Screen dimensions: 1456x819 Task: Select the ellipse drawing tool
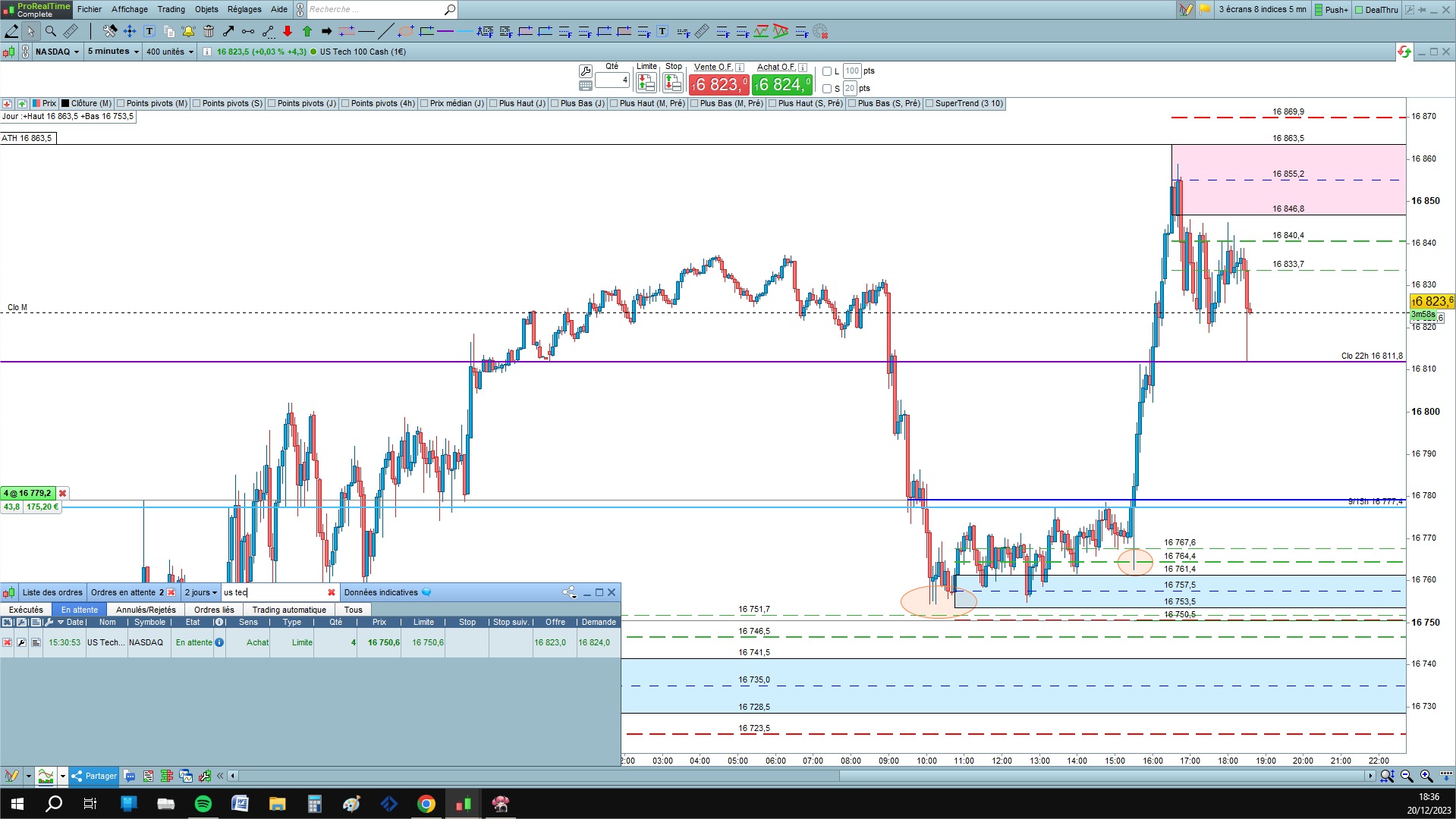[406, 31]
